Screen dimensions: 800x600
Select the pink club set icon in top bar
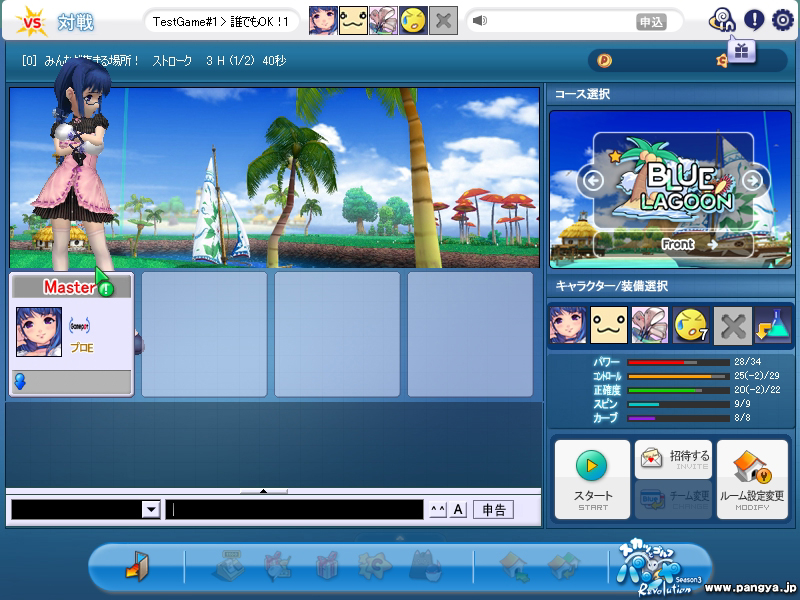tap(383, 20)
